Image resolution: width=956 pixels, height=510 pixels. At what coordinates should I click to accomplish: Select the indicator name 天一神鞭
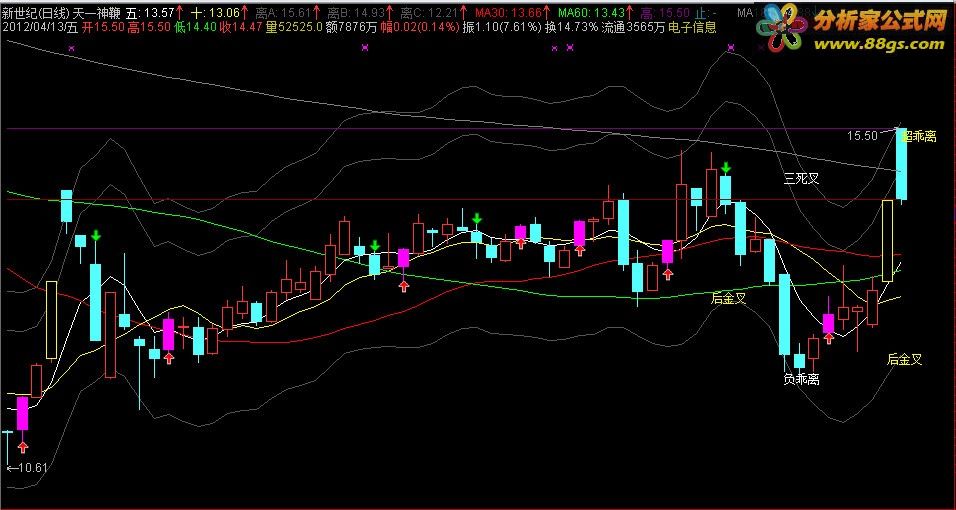coord(98,12)
